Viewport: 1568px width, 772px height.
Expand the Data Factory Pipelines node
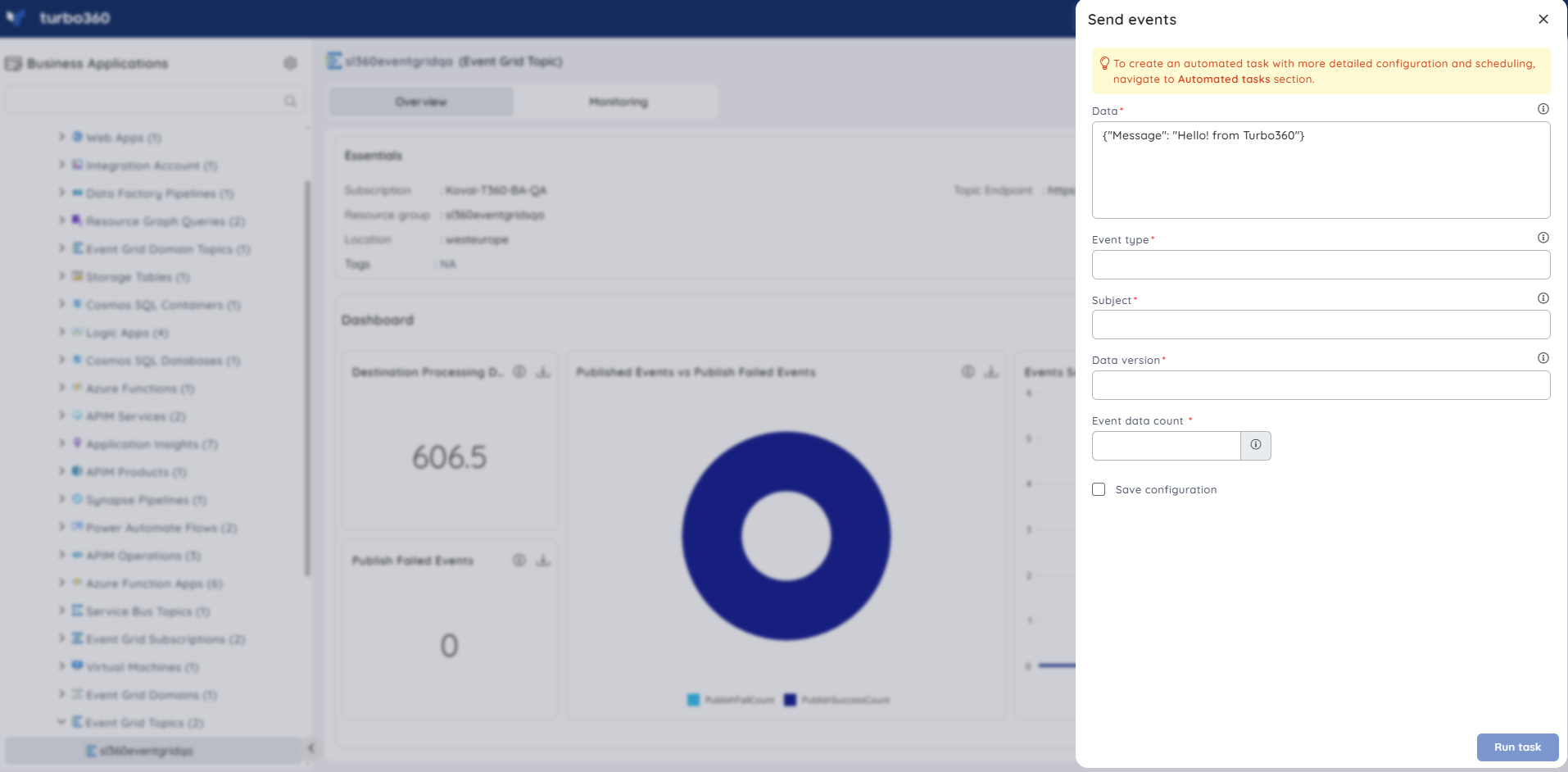61,193
